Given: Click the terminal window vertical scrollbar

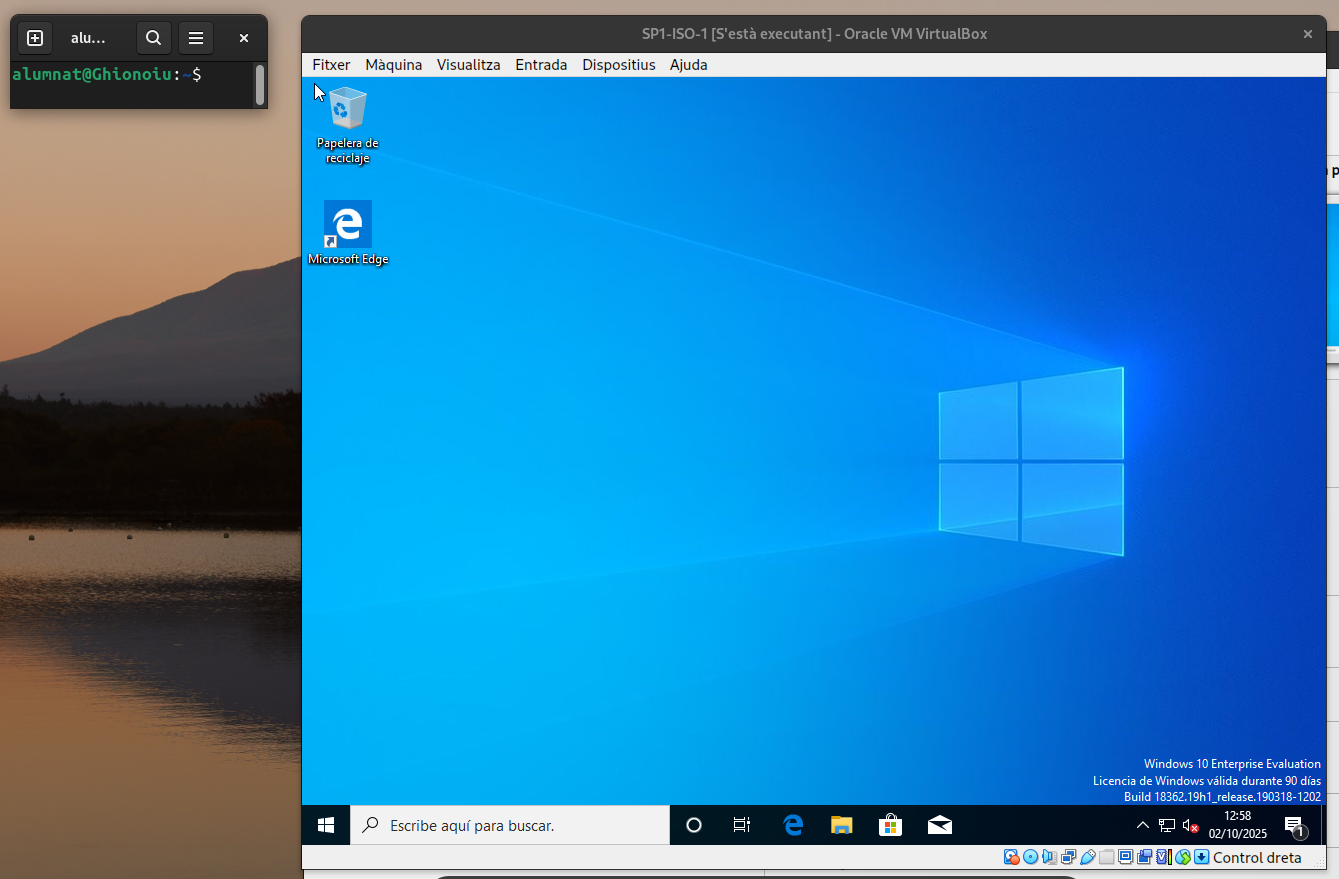Looking at the screenshot, I should 260,84.
